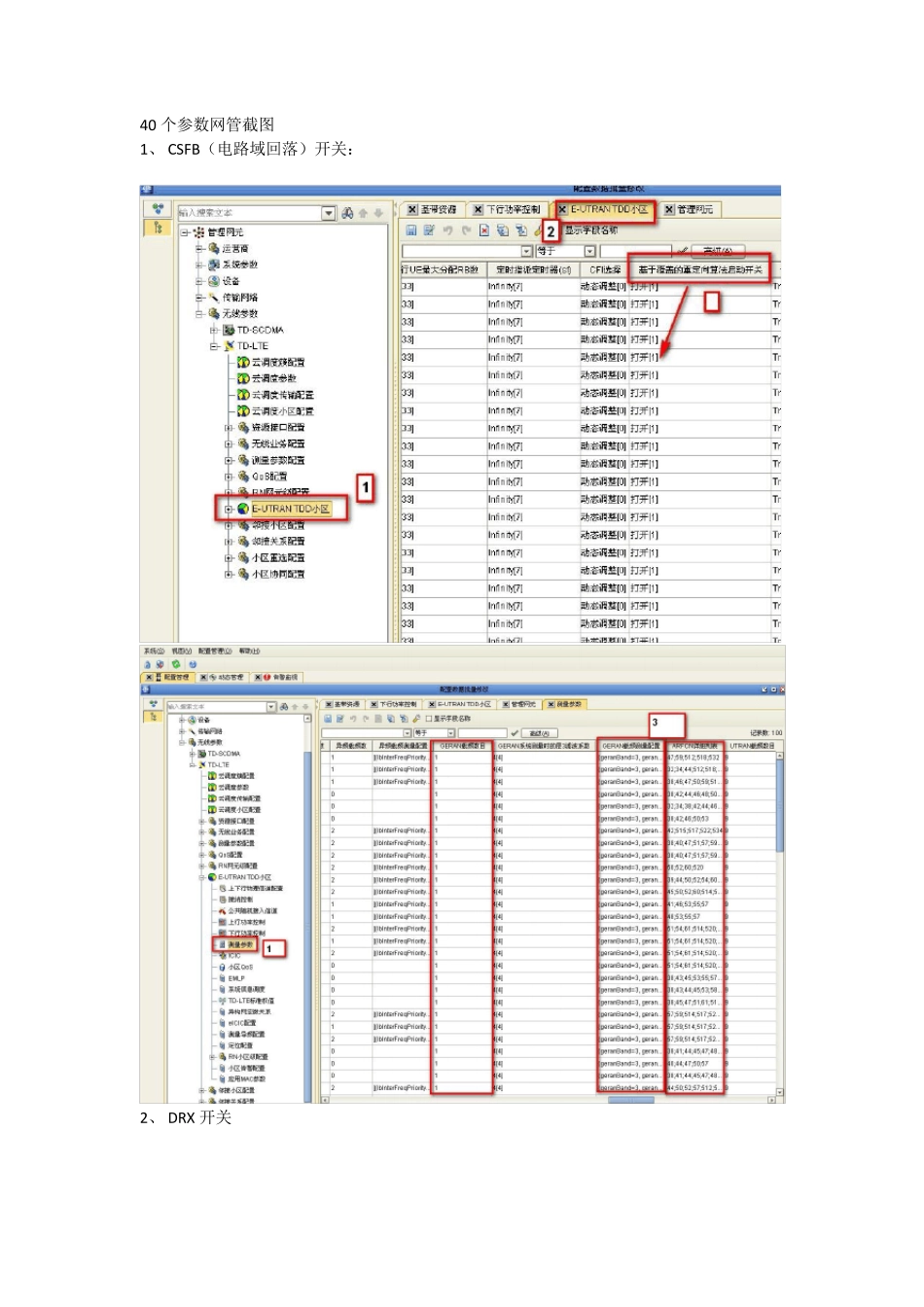Click the TD-LTE node icon in the upper tree

point(230,346)
